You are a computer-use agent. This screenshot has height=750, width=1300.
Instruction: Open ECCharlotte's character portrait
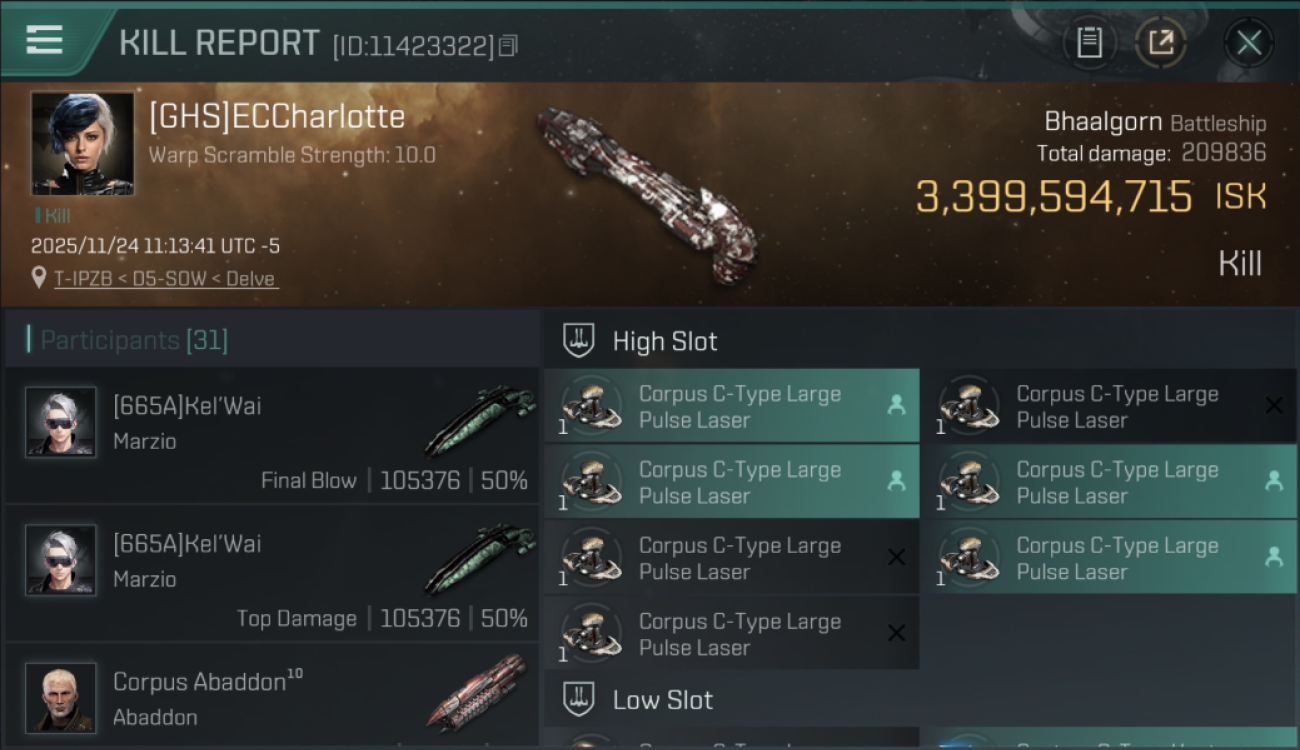click(x=82, y=143)
